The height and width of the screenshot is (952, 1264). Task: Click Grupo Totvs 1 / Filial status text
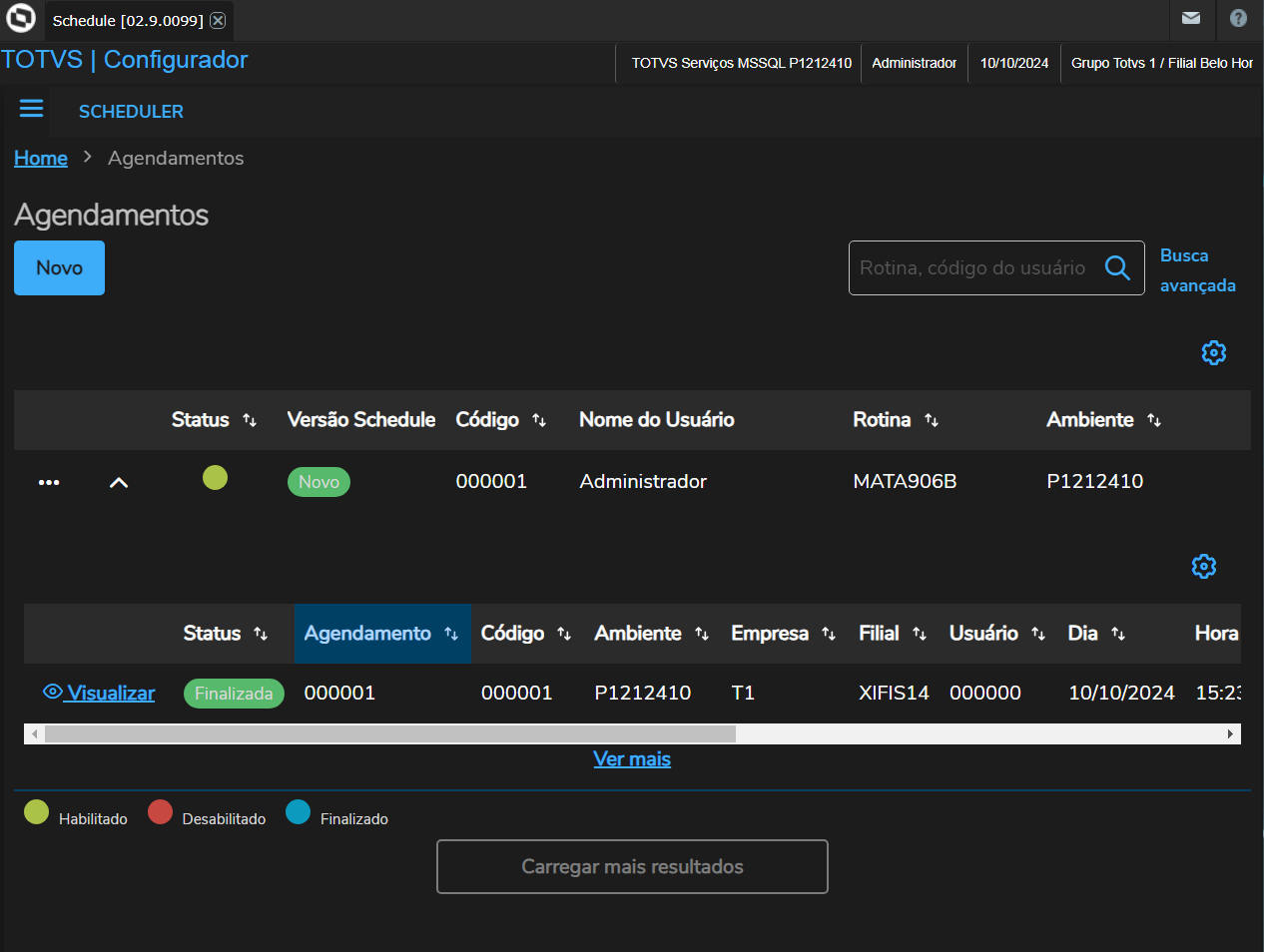[1161, 63]
